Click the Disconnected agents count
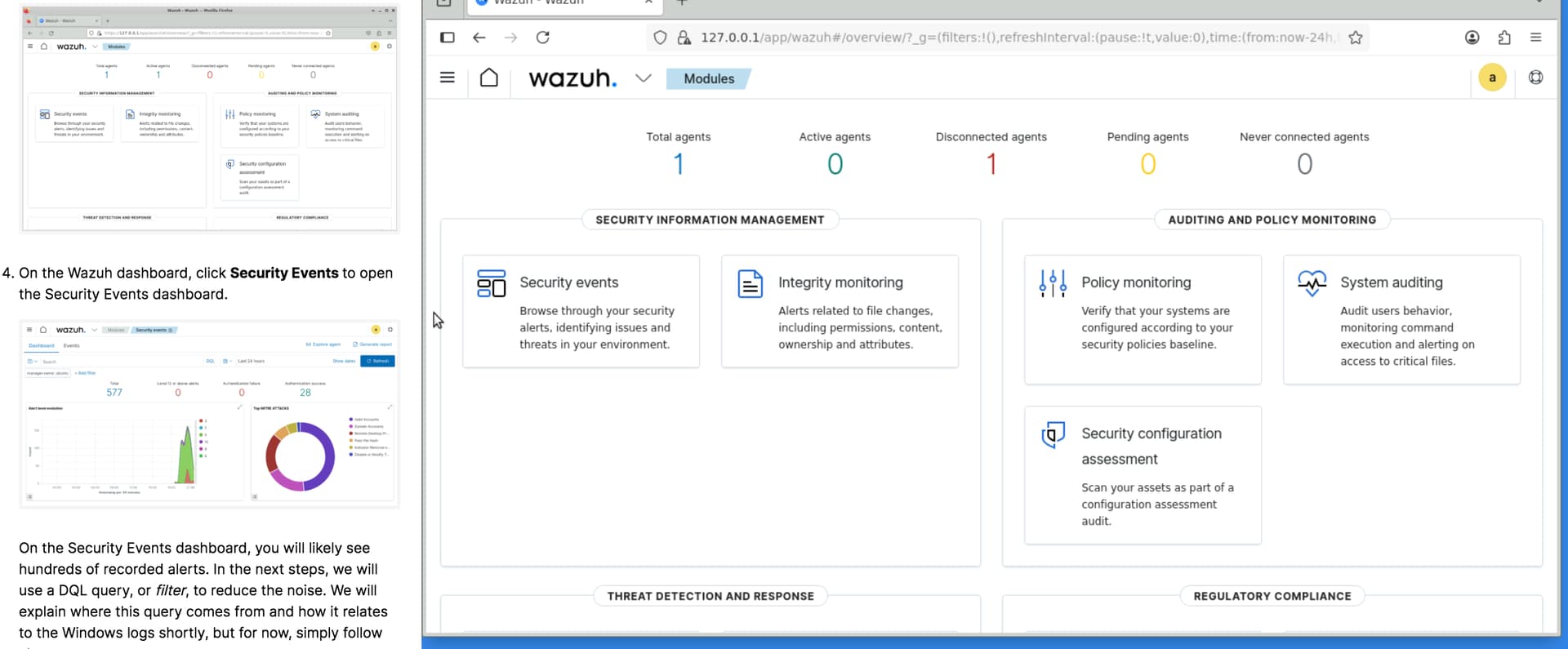 tap(991, 164)
